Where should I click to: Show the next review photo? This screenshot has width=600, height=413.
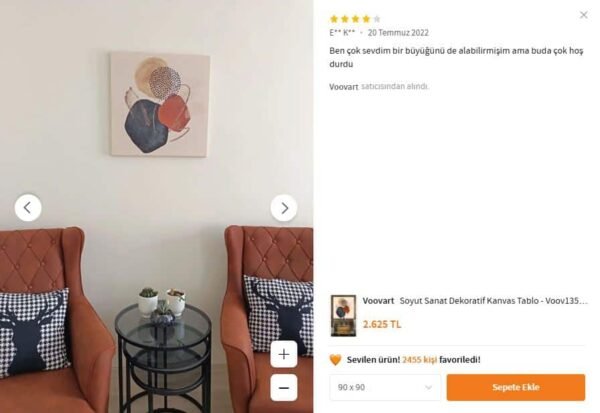coord(284,208)
